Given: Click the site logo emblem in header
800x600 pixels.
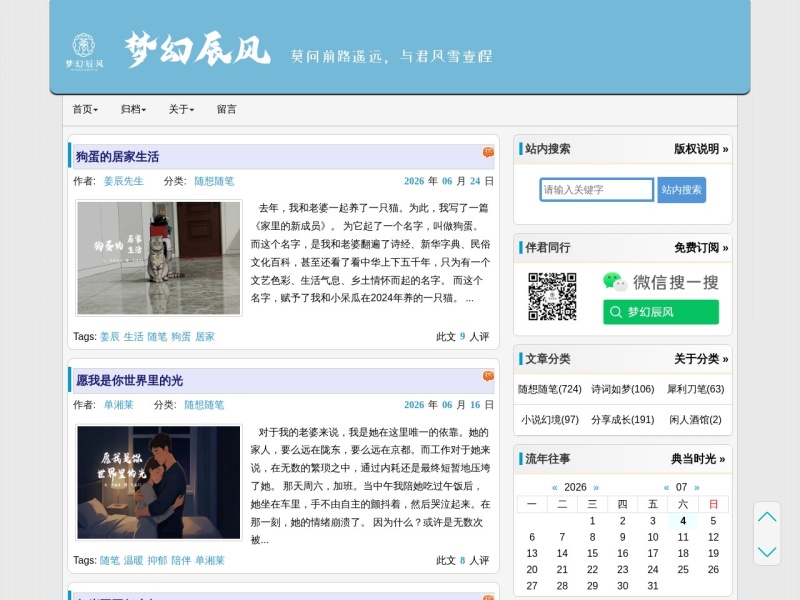Looking at the screenshot, I should (x=84, y=51).
